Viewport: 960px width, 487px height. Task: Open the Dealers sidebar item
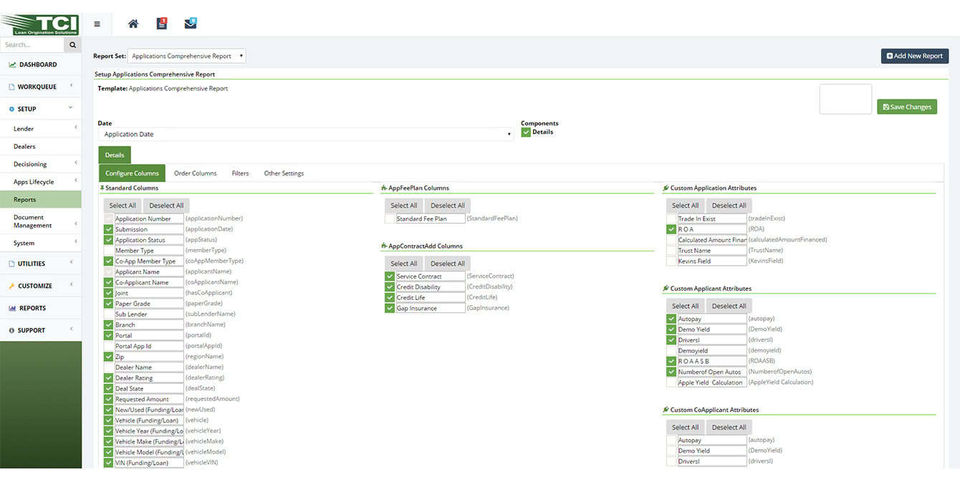24,146
